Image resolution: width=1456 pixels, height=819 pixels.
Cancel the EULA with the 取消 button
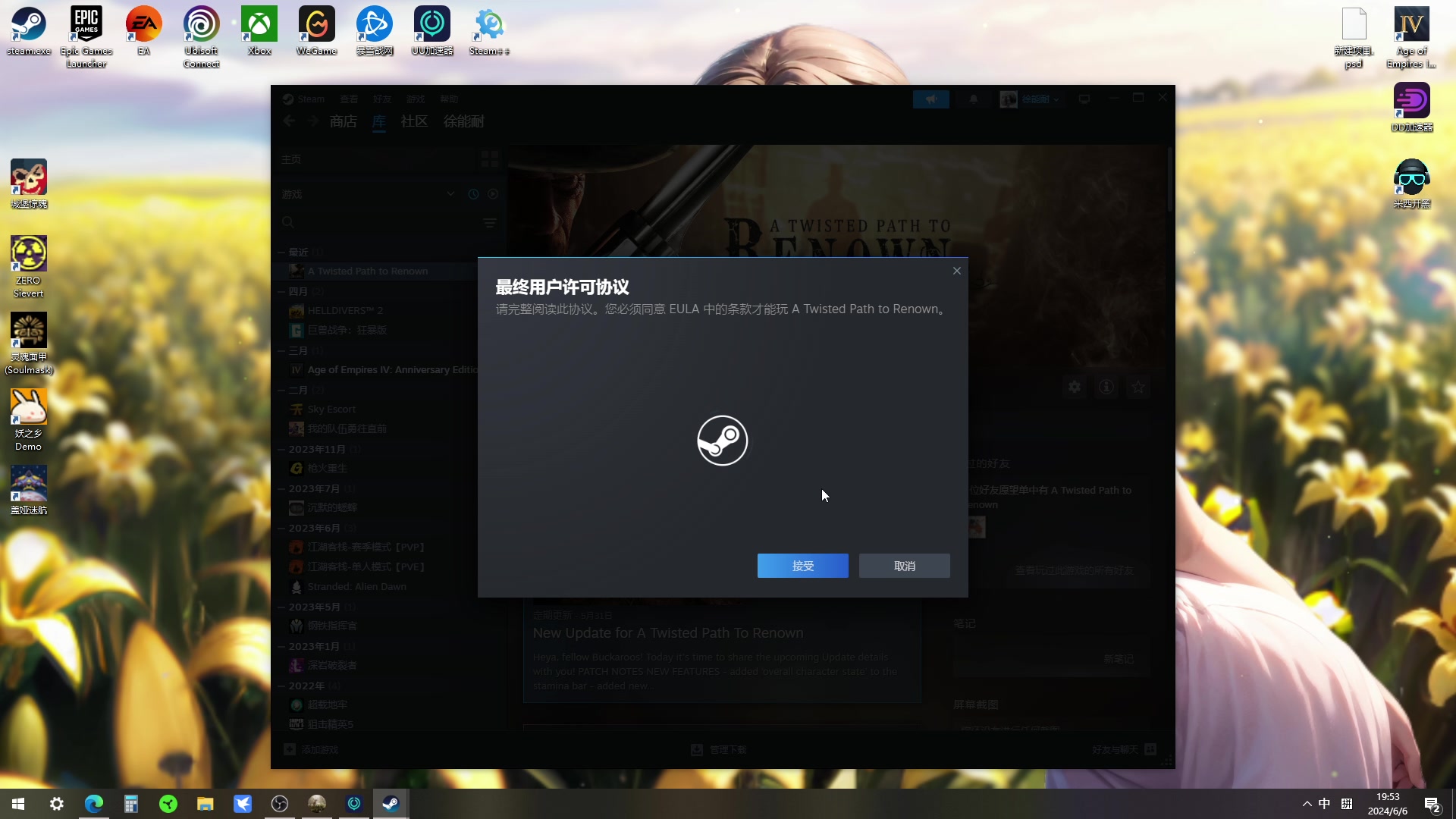(904, 566)
